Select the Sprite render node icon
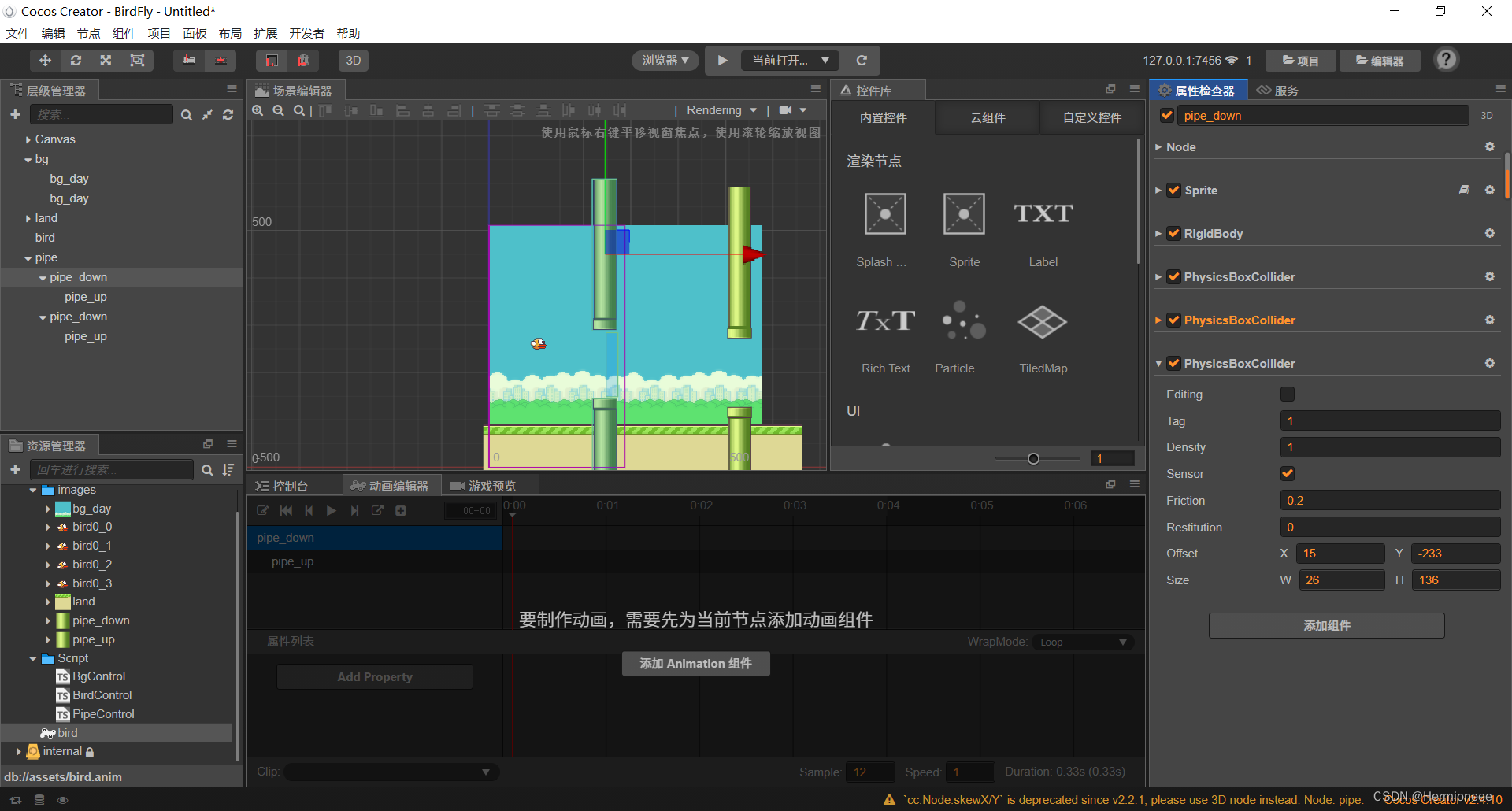The height and width of the screenshot is (811, 1512). tap(964, 213)
